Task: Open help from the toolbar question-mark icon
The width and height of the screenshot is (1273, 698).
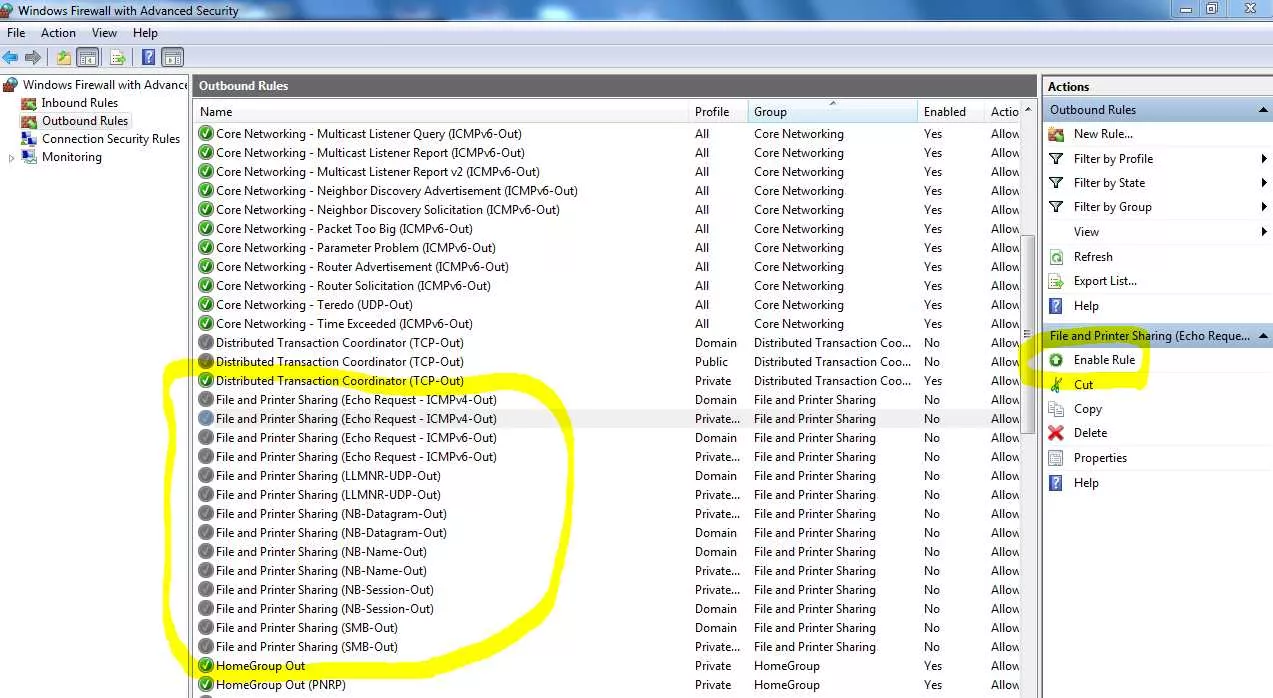Action: click(148, 57)
